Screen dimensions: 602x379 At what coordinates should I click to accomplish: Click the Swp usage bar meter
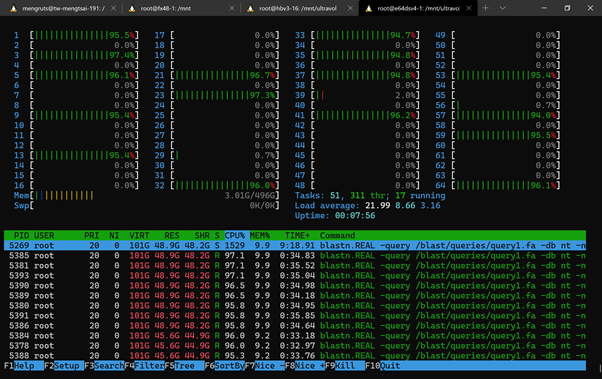pyautogui.click(x=147, y=205)
